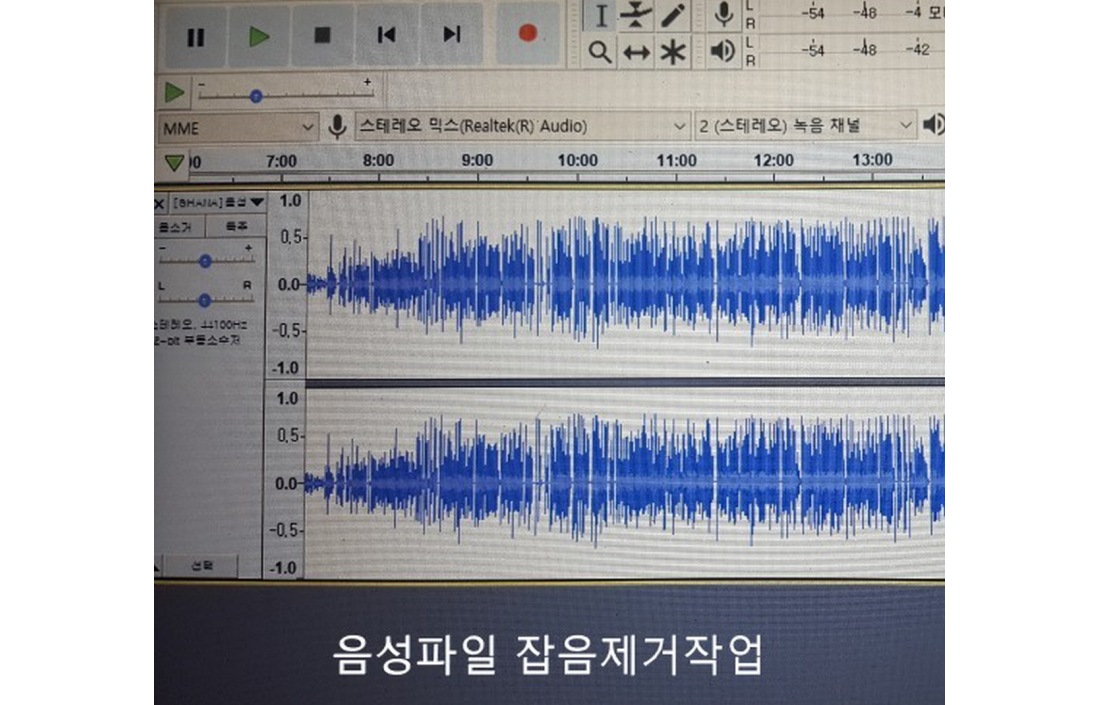
Task: Enable the Multi-tool asterisk icon
Action: click(673, 53)
